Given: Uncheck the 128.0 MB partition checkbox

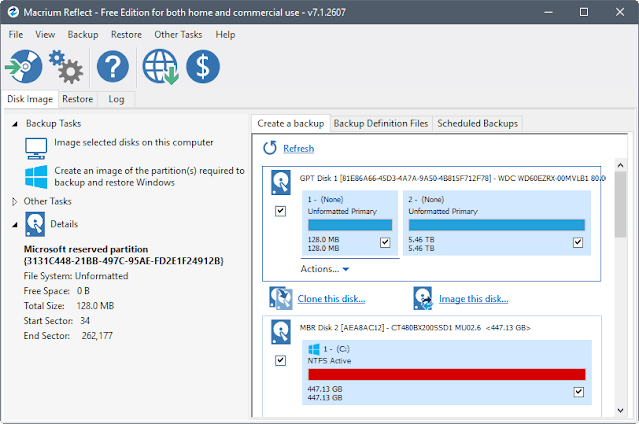Looking at the screenshot, I should point(385,242).
